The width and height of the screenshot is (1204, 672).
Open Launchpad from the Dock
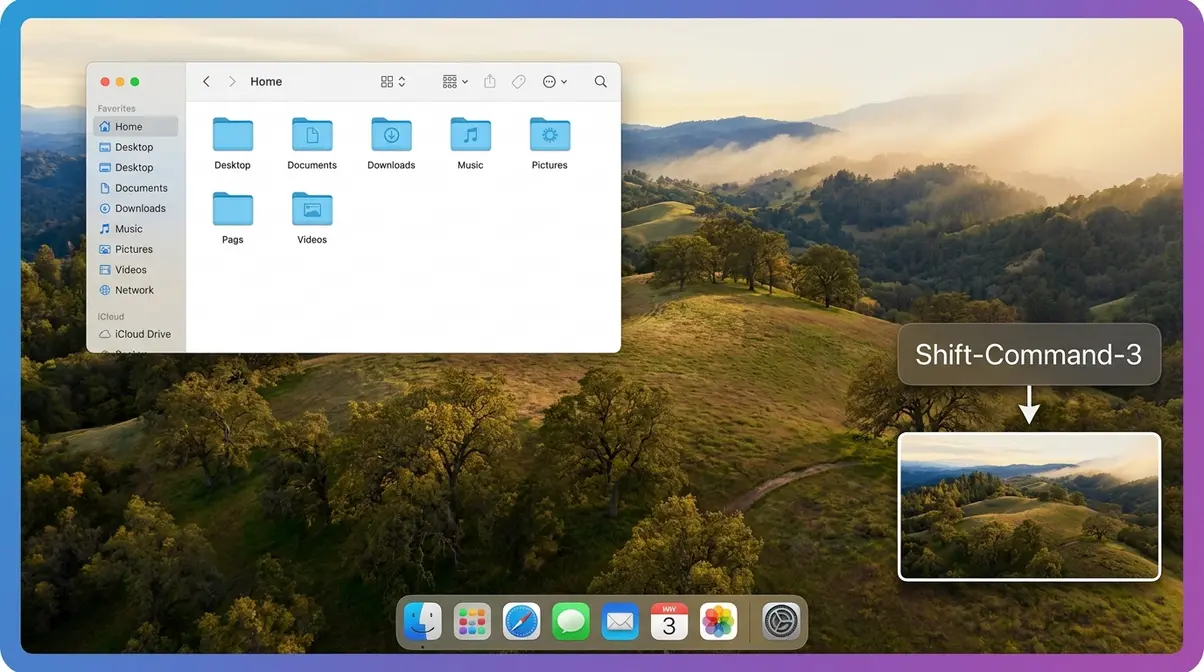pyautogui.click(x=472, y=621)
